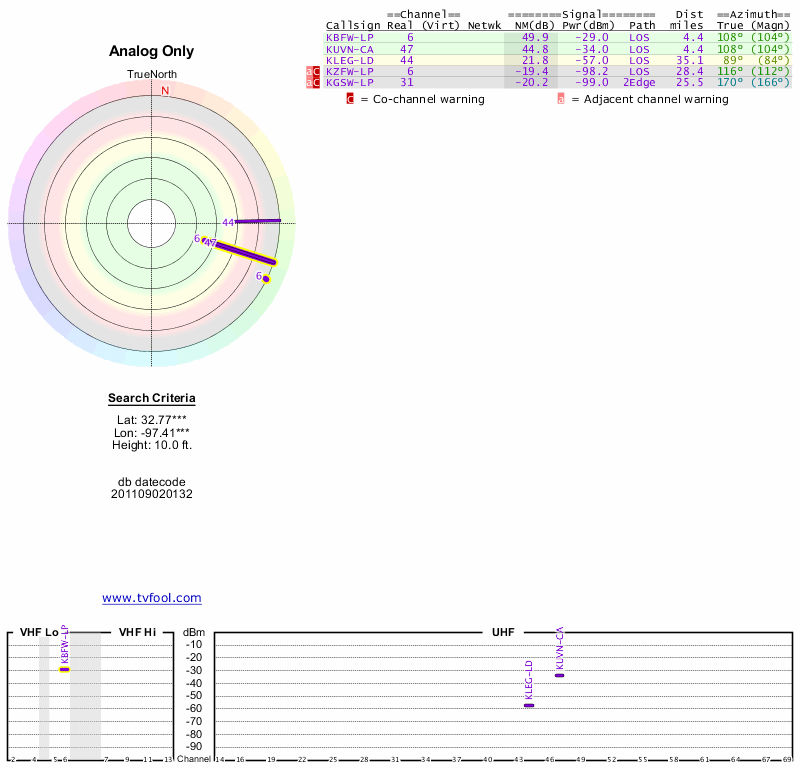
Task: Click the KUVN-CA signal bar in UHF chart
Action: 559,675
